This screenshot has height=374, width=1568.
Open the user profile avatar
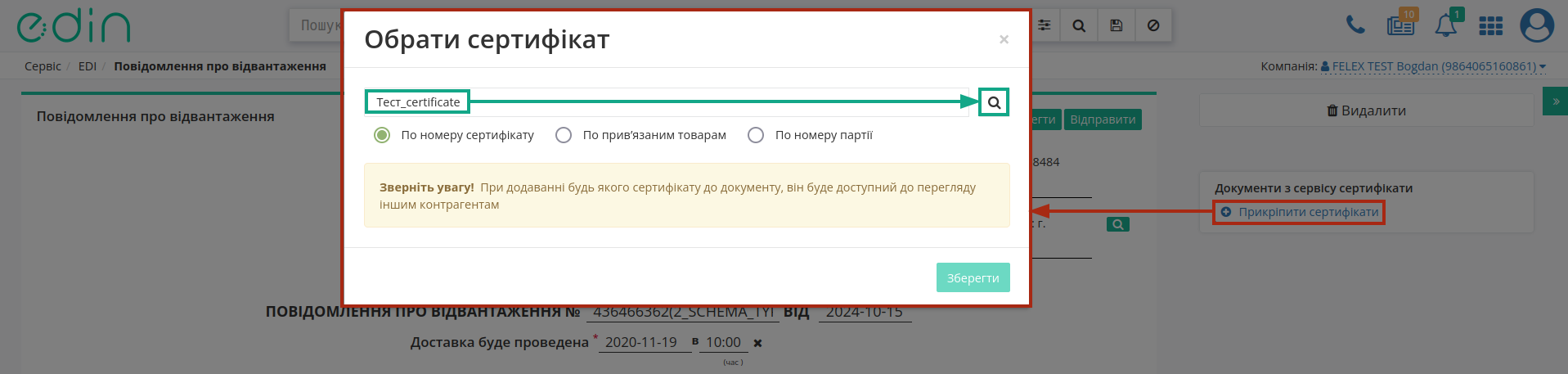click(x=1537, y=25)
